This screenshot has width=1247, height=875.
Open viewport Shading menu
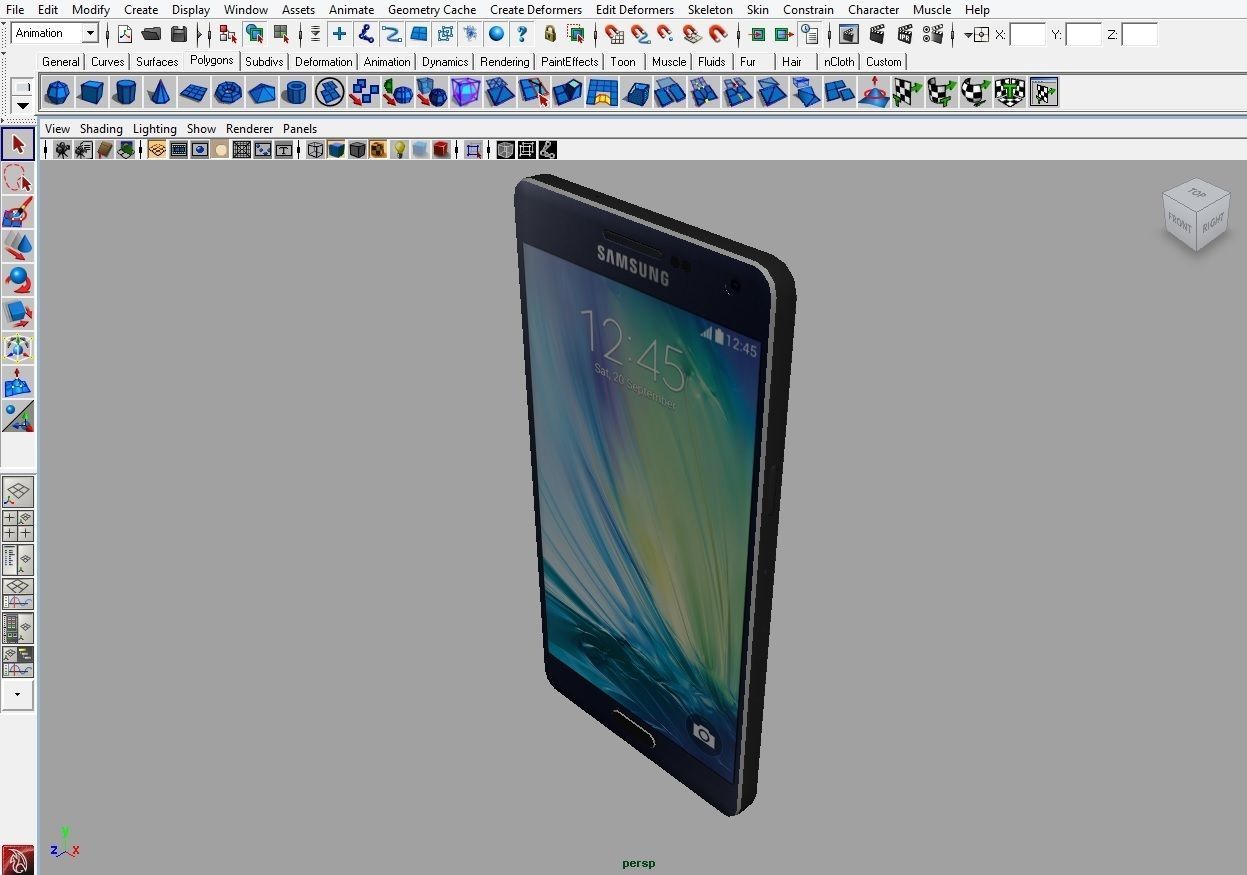coord(101,129)
